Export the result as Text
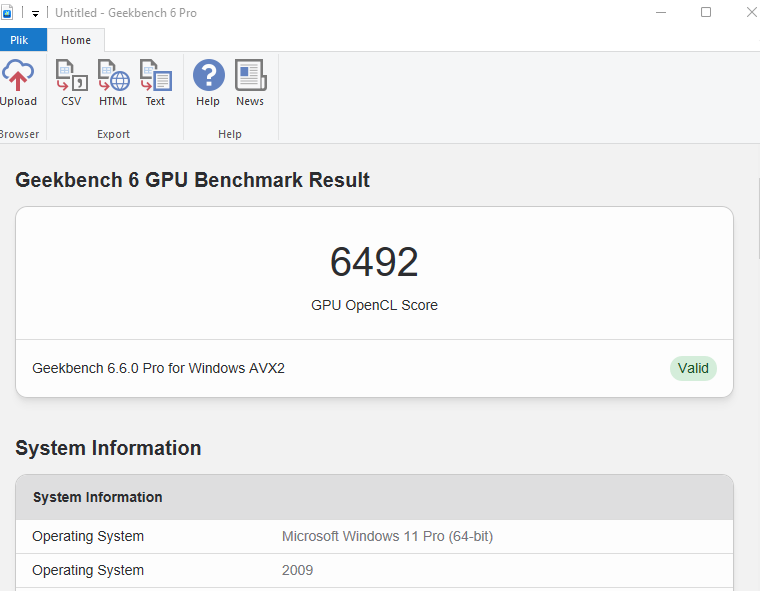 [155, 83]
